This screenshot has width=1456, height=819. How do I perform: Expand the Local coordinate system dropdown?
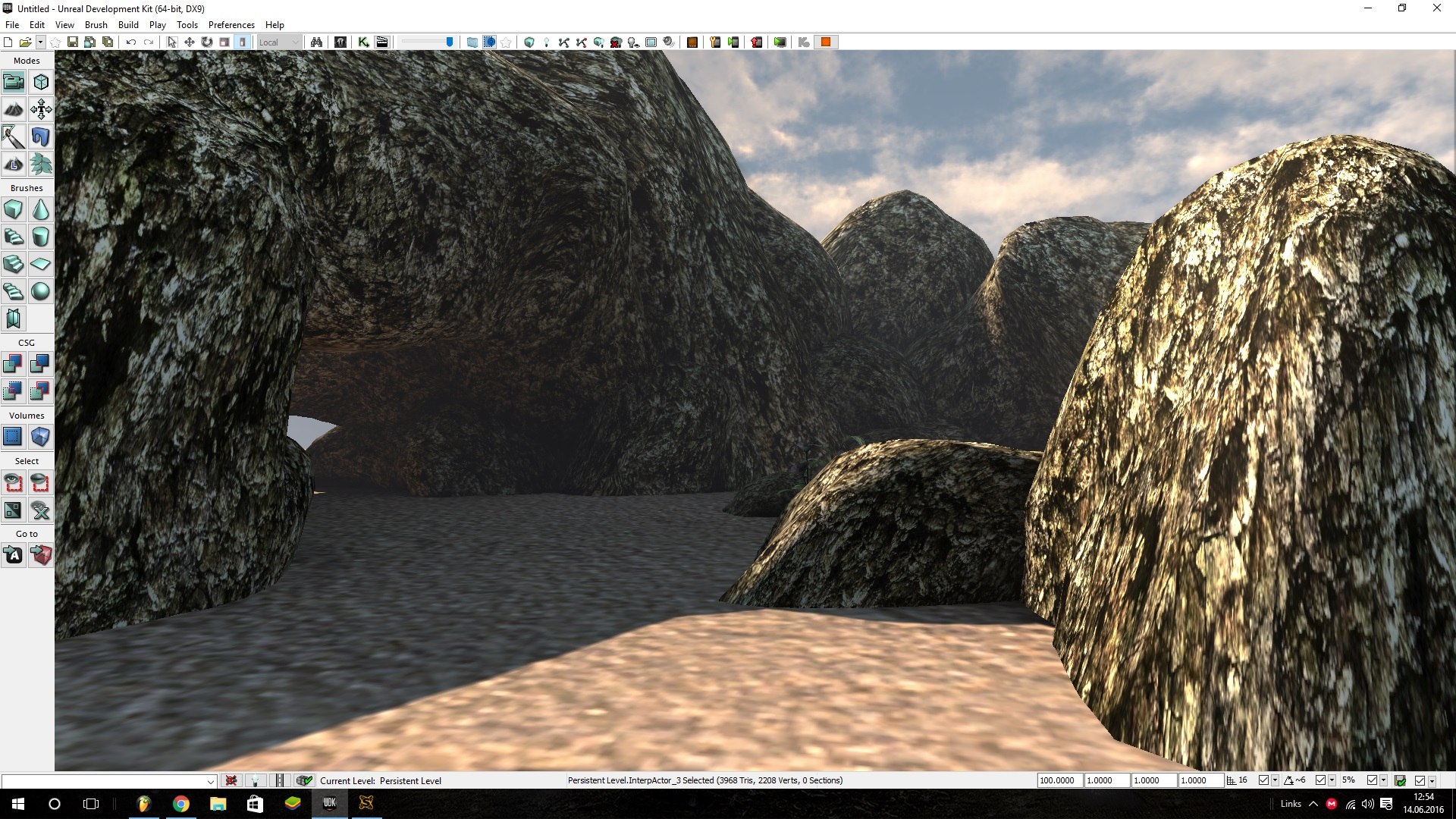coord(295,42)
